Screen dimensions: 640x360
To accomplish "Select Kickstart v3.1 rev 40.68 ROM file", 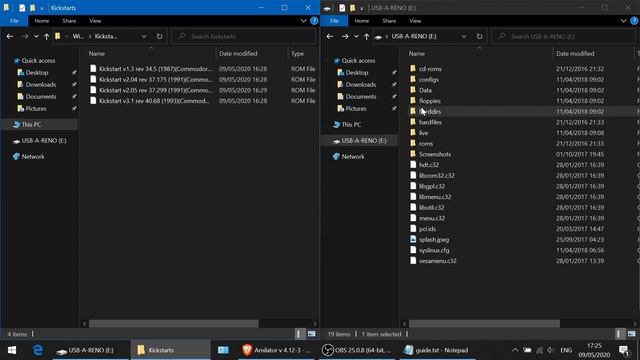I will [x=154, y=101].
